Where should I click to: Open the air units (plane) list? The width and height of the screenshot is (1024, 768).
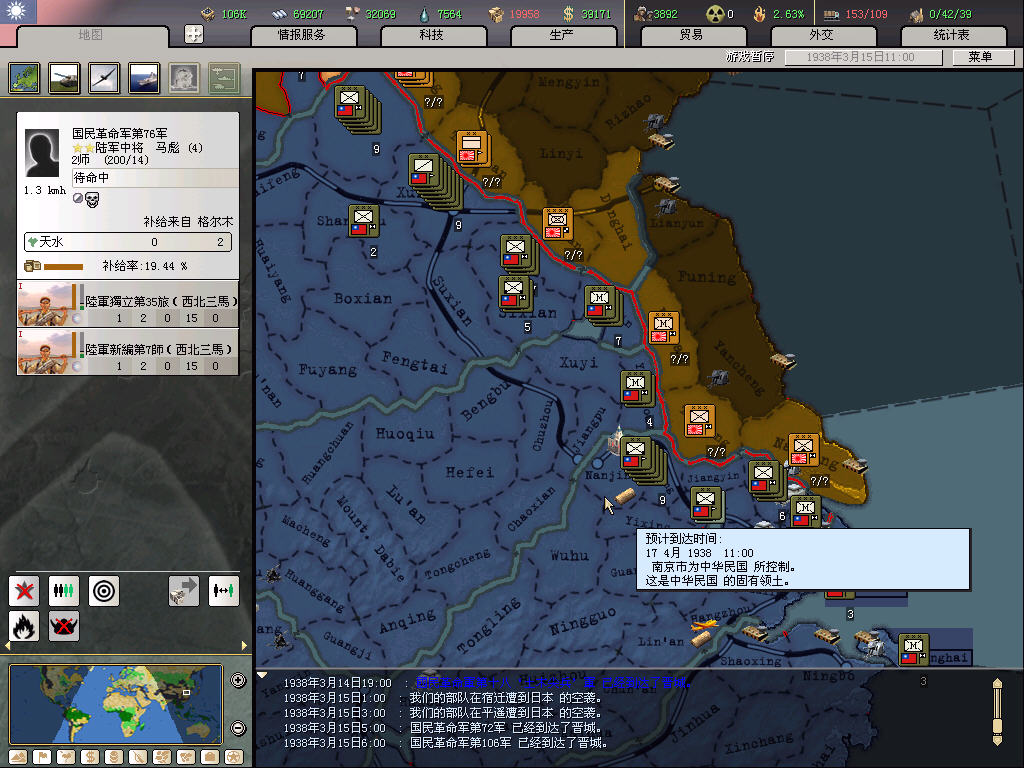click(105, 78)
